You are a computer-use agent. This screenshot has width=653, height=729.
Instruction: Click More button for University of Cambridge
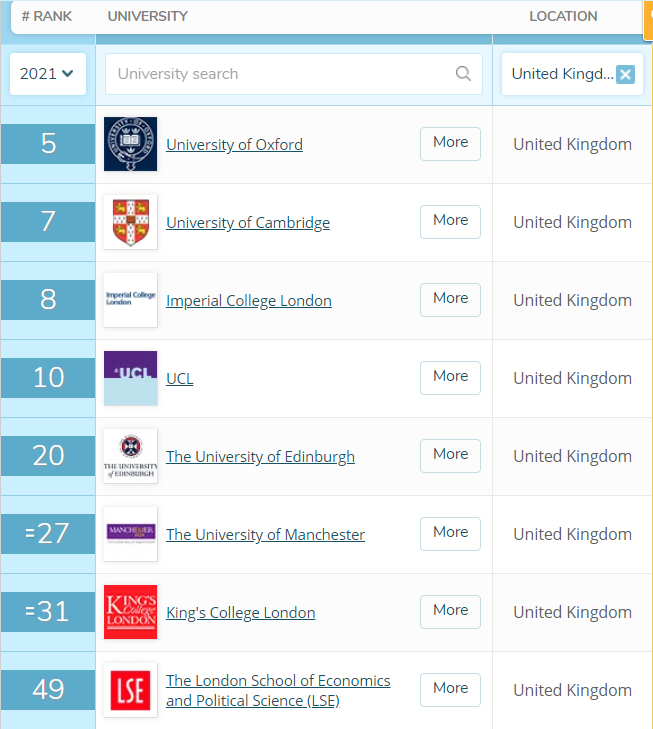coord(450,222)
